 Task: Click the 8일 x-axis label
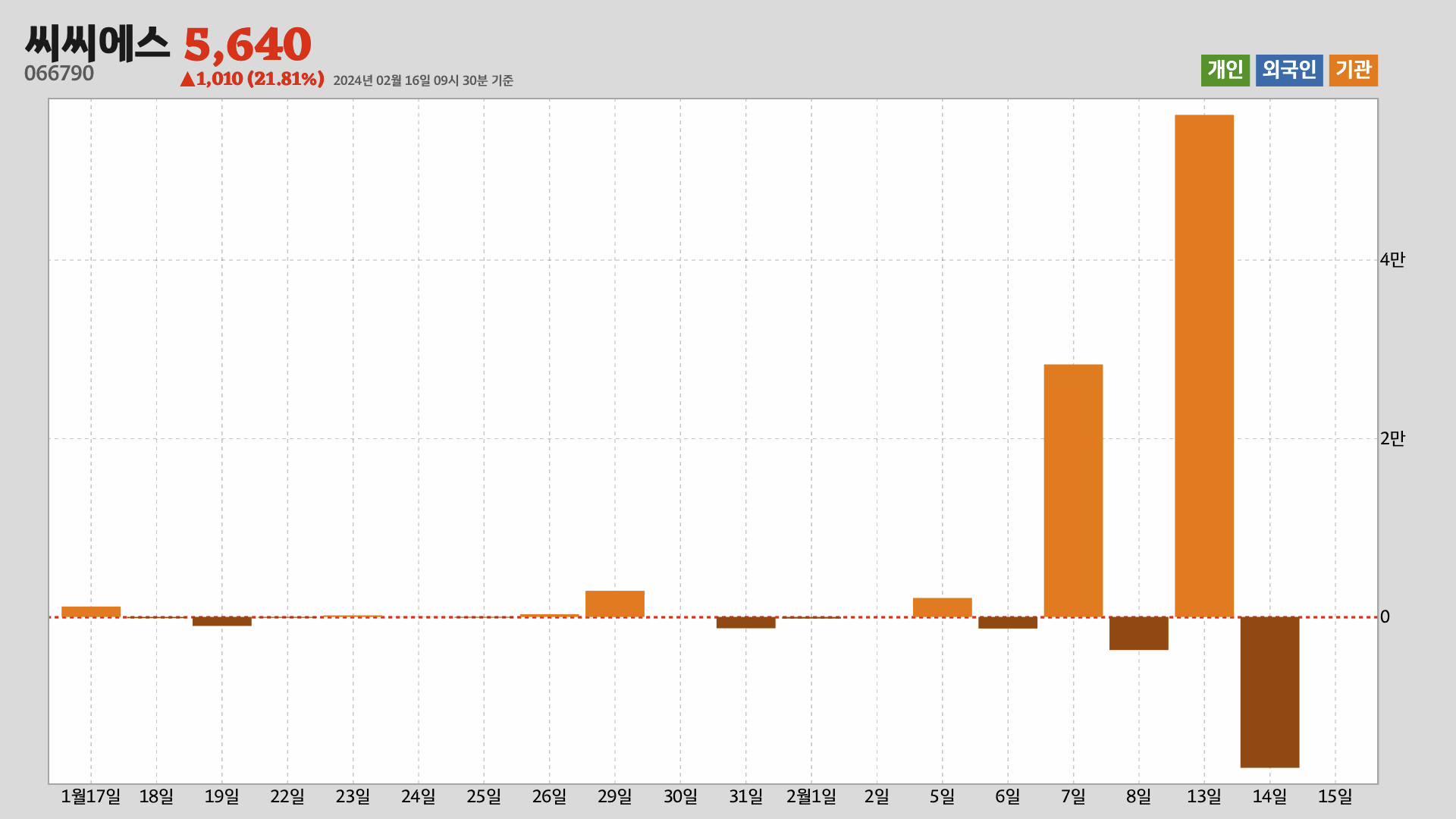(x=1138, y=797)
